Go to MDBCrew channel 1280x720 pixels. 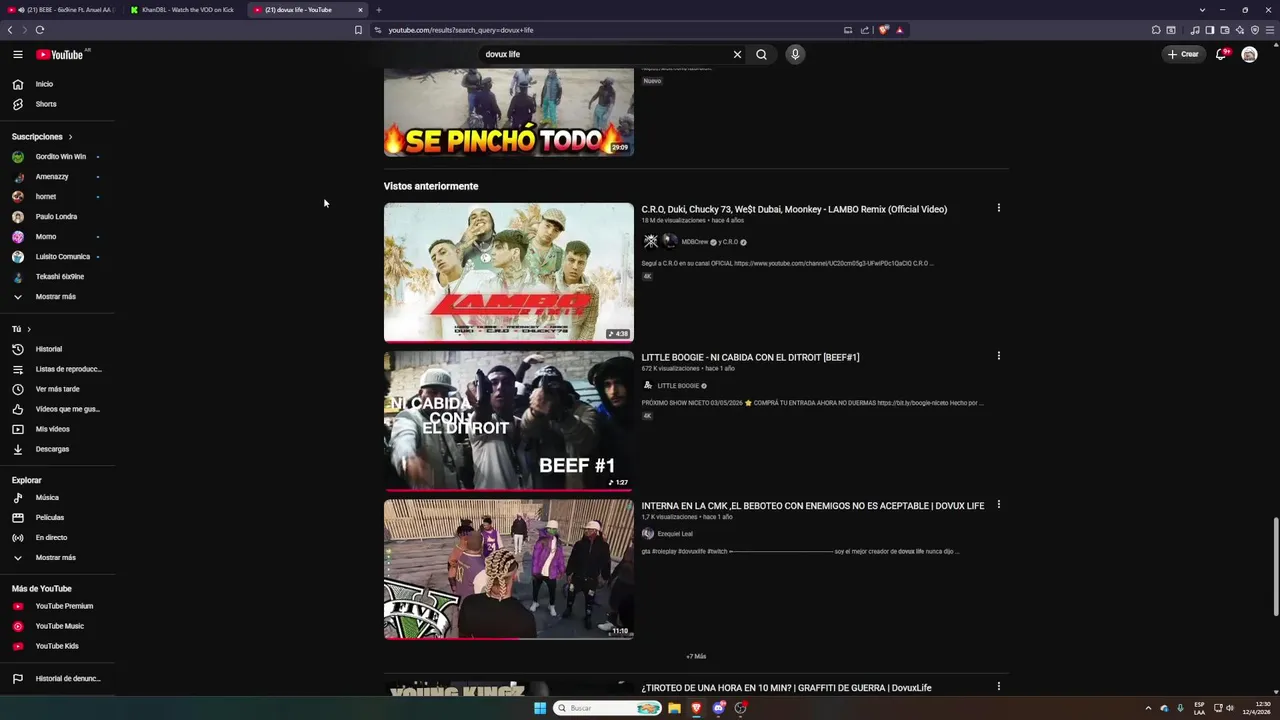[694, 242]
